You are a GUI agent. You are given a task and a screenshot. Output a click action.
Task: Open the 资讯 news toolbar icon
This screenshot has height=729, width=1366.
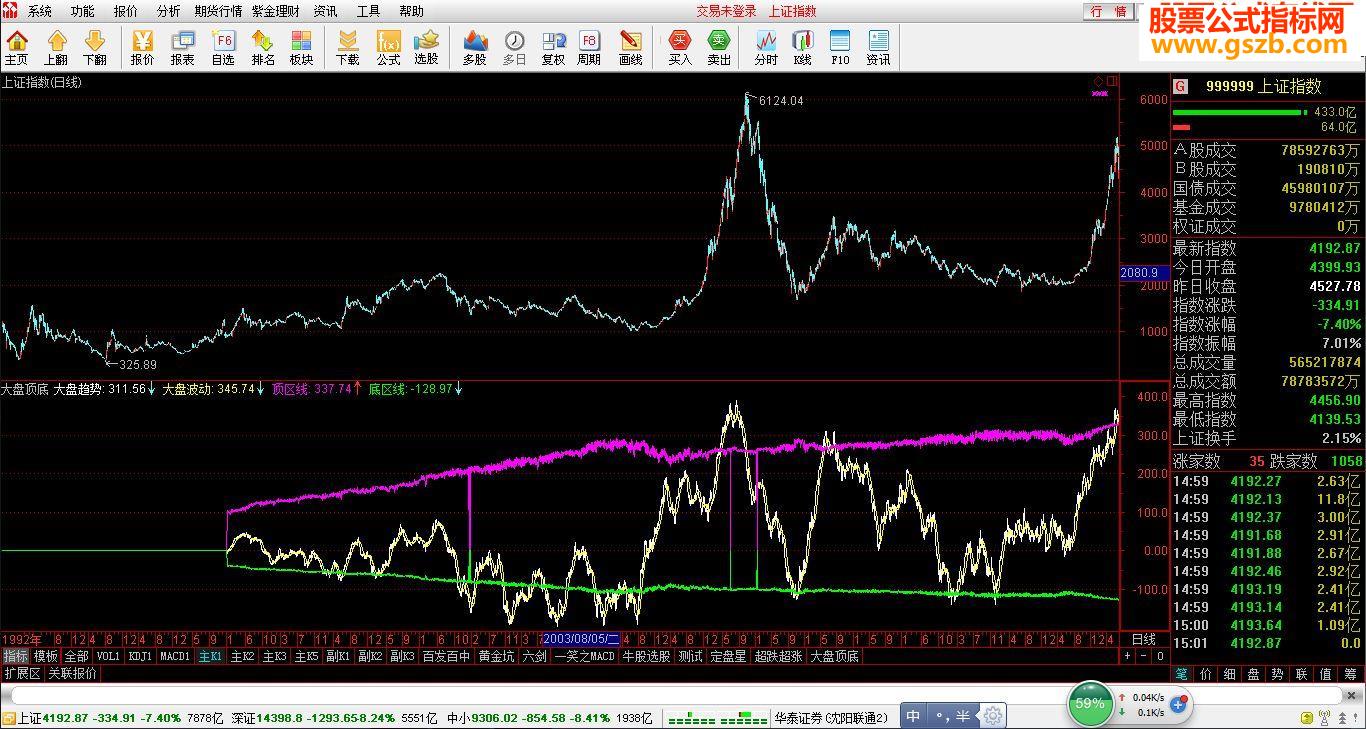coord(878,47)
